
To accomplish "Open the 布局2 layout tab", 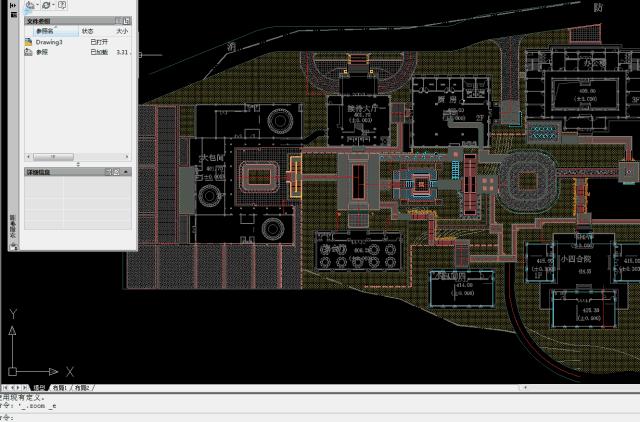I will pyautogui.click(x=81, y=387).
